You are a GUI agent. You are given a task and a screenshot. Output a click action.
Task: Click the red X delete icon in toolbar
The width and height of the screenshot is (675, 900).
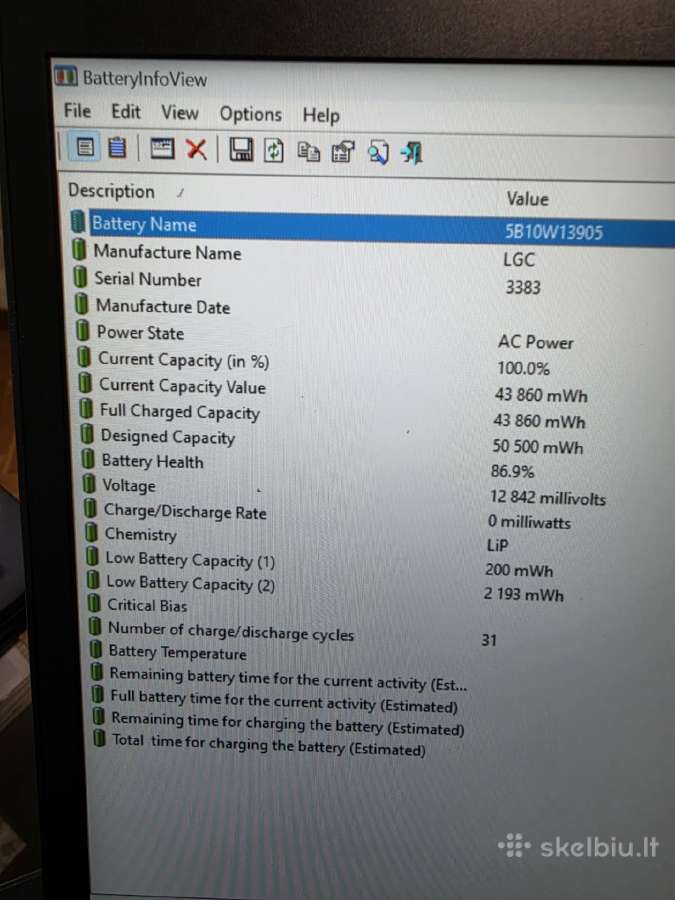coord(196,149)
